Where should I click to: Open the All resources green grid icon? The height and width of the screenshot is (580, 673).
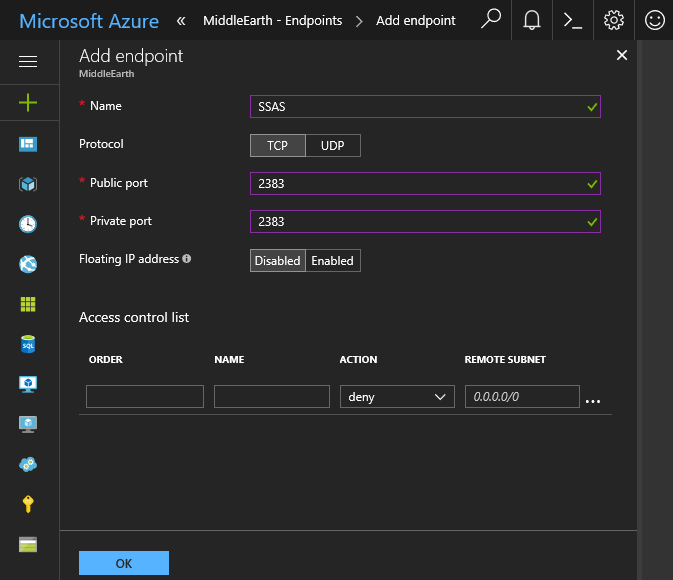pos(28,304)
